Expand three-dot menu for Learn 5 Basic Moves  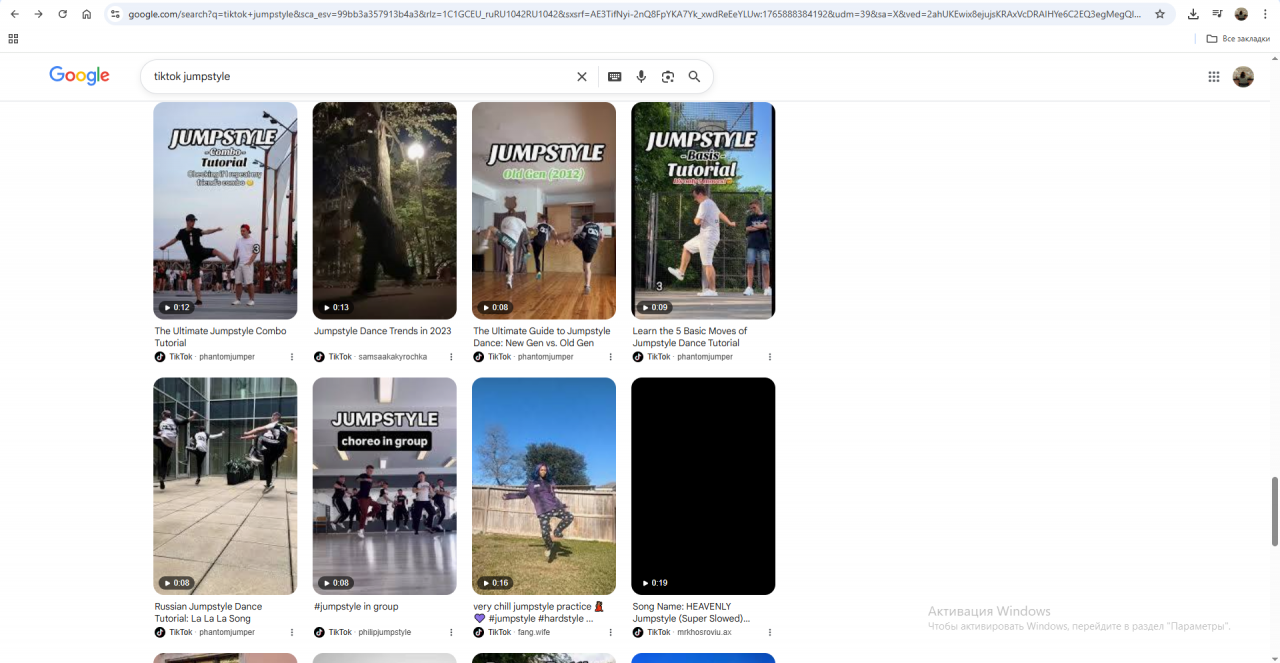(770, 357)
